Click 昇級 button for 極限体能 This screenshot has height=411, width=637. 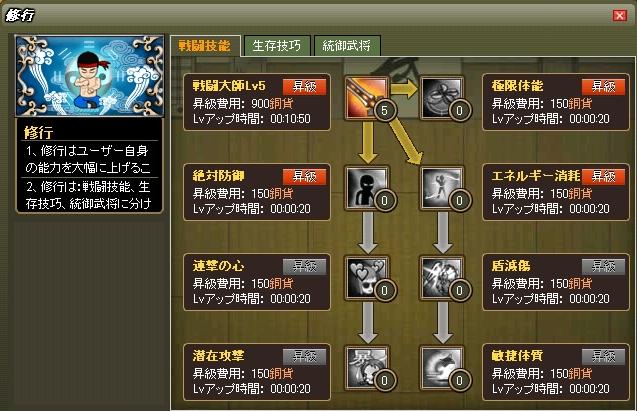603,87
